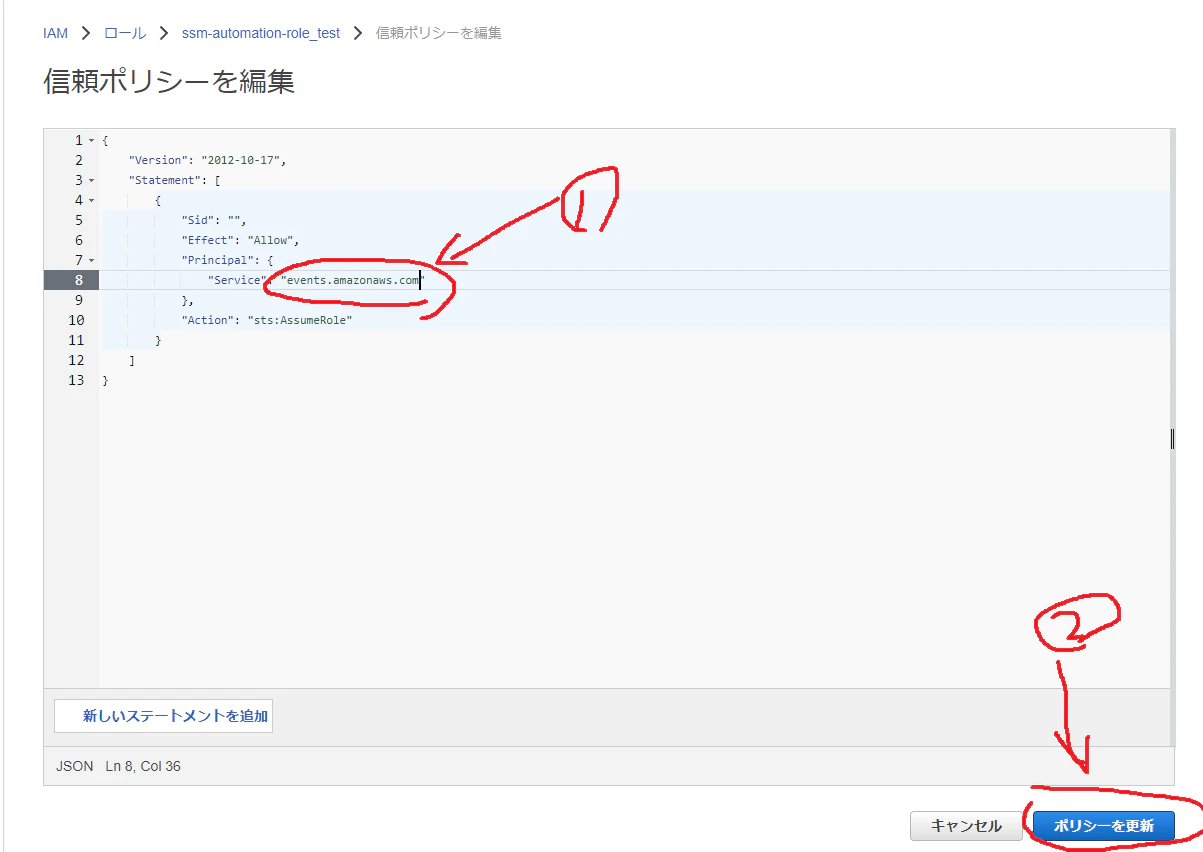The height and width of the screenshot is (852, 1203).
Task: Cancel editing with the キャンセル button
Action: pyautogui.click(x=966, y=826)
